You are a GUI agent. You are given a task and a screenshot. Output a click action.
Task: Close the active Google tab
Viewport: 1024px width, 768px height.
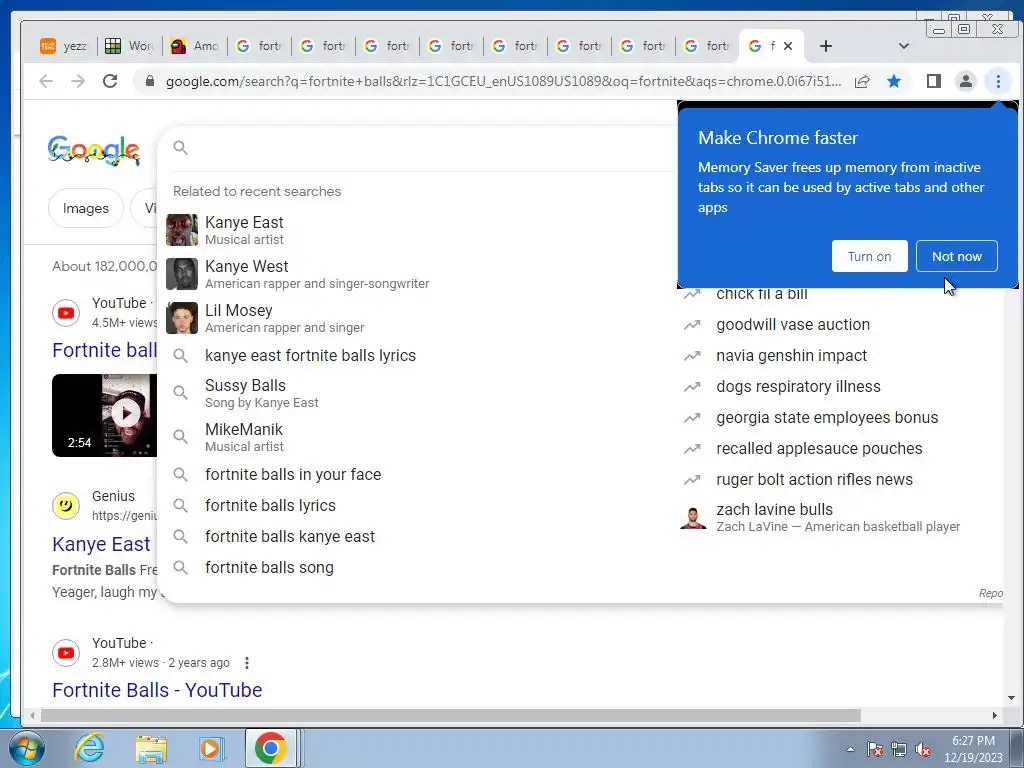coord(788,46)
